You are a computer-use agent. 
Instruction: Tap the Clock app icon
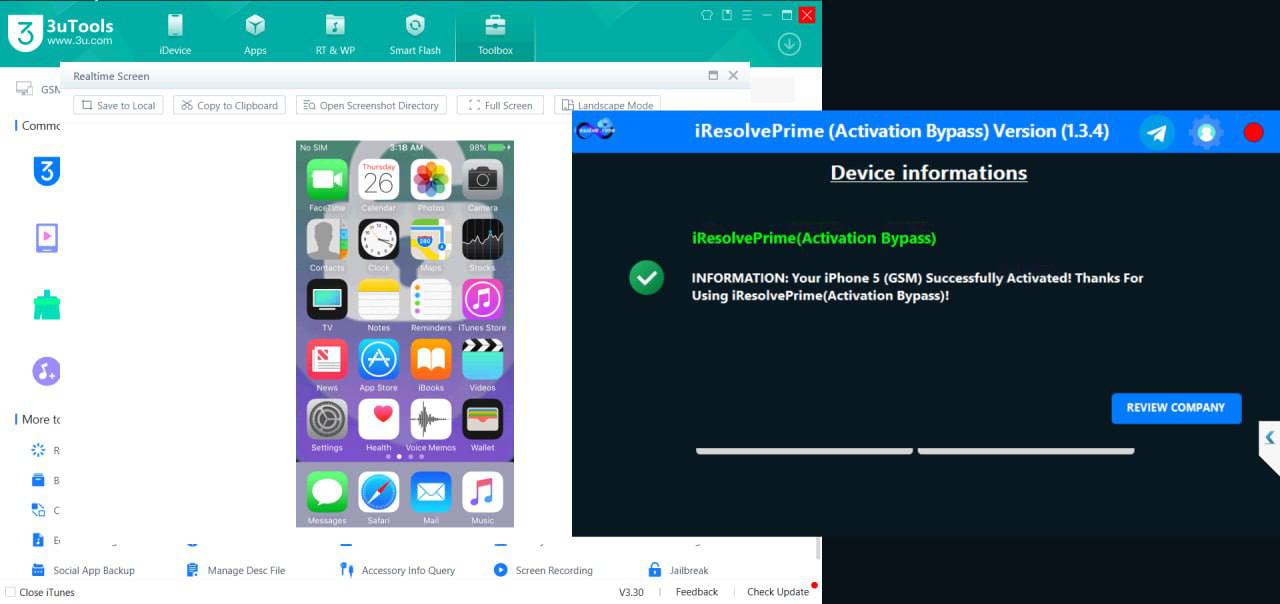379,240
